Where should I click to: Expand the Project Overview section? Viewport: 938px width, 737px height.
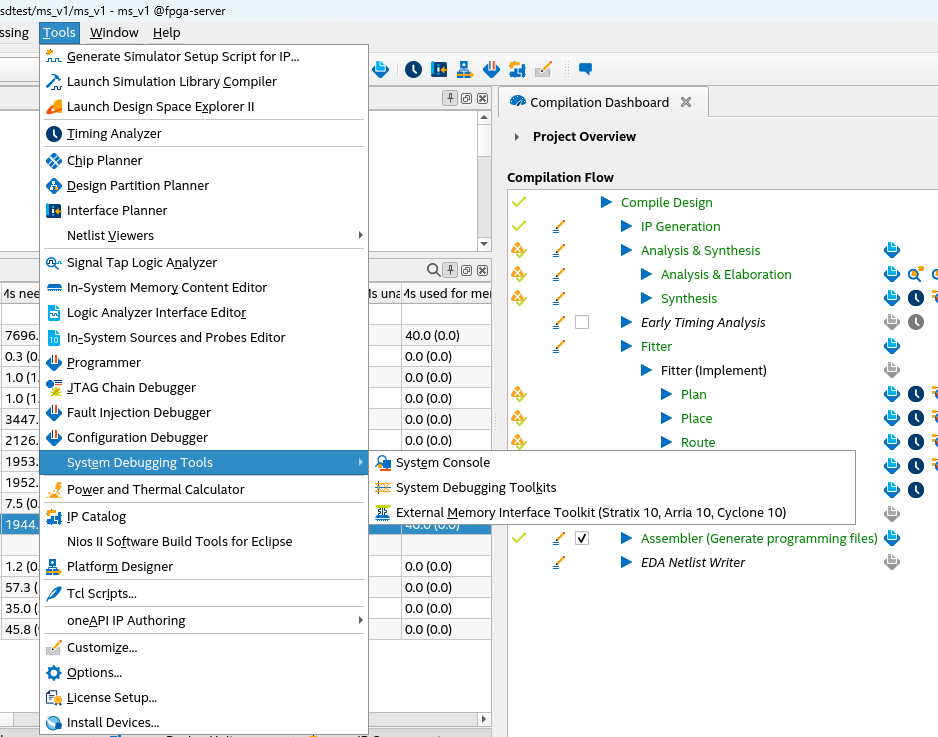click(517, 137)
